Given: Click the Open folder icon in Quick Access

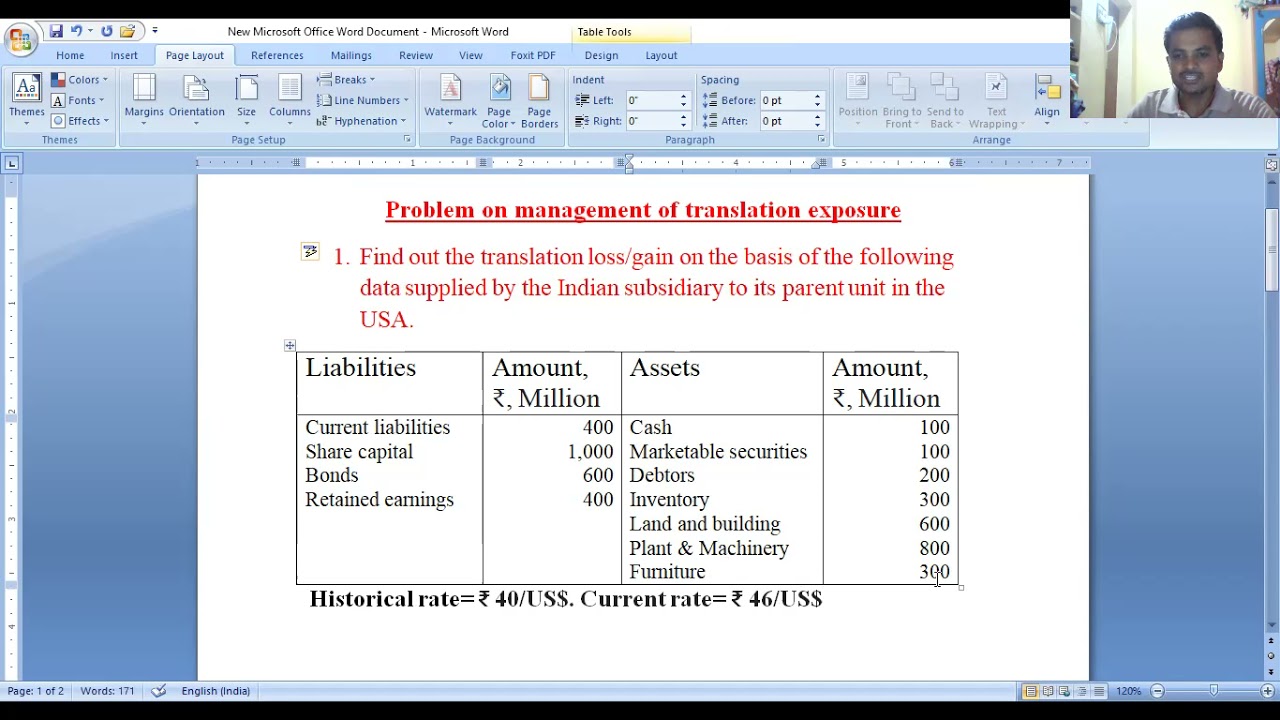Looking at the screenshot, I should pyautogui.click(x=127, y=32).
